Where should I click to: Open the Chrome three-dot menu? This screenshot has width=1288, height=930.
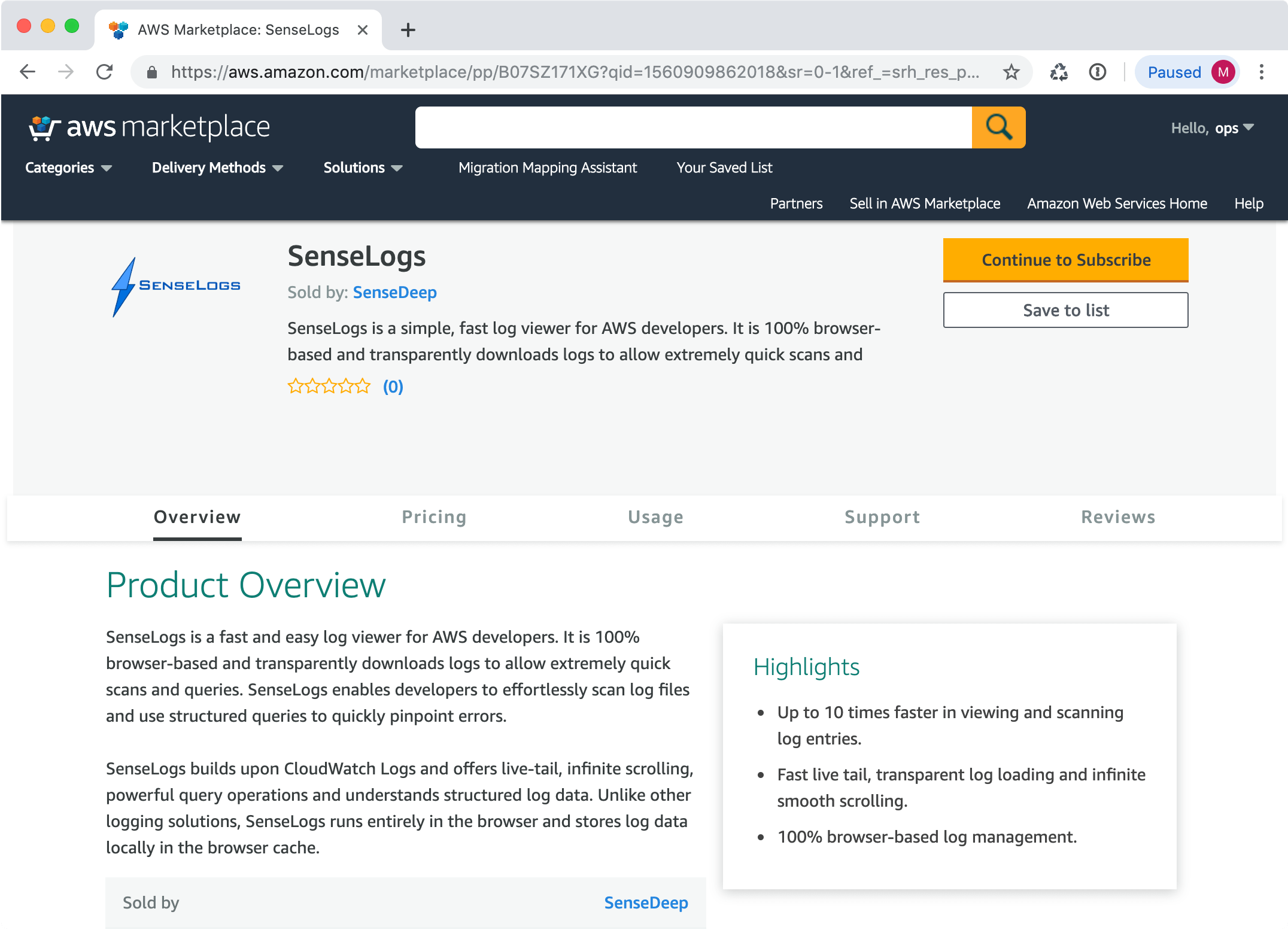point(1262,72)
